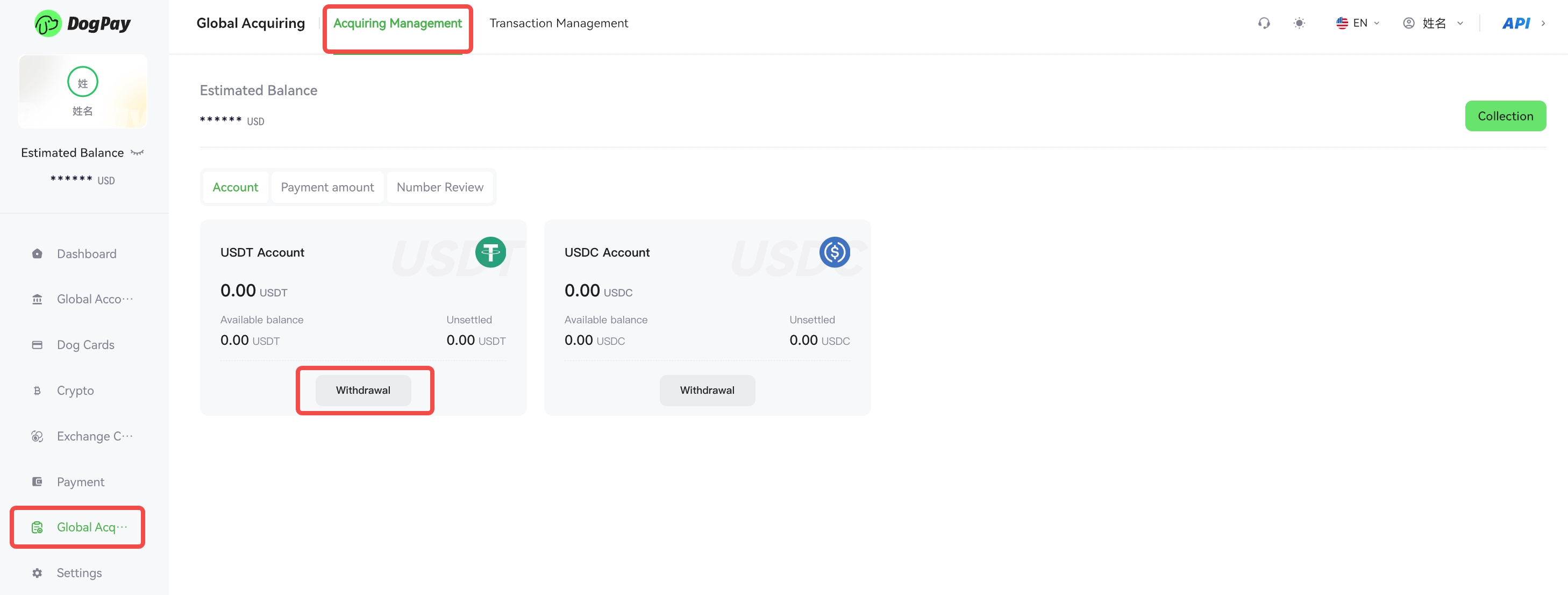Click the USDC Account title
This screenshot has height=595, width=1568.
click(x=607, y=253)
